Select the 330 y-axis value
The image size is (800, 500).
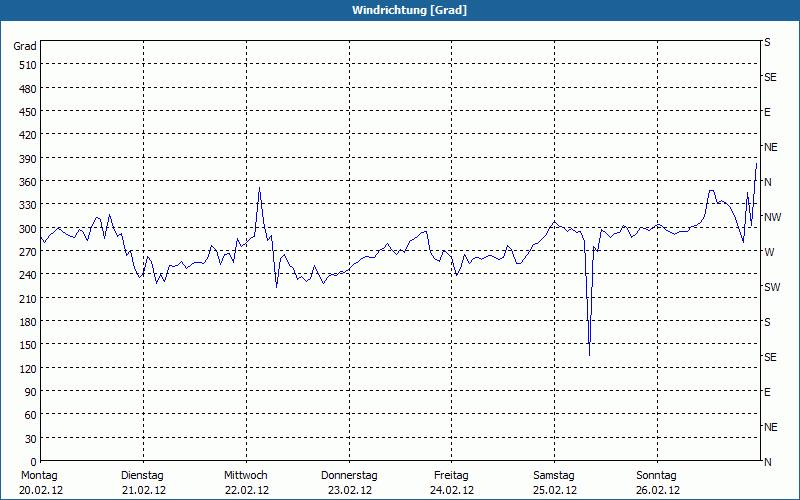tap(28, 206)
